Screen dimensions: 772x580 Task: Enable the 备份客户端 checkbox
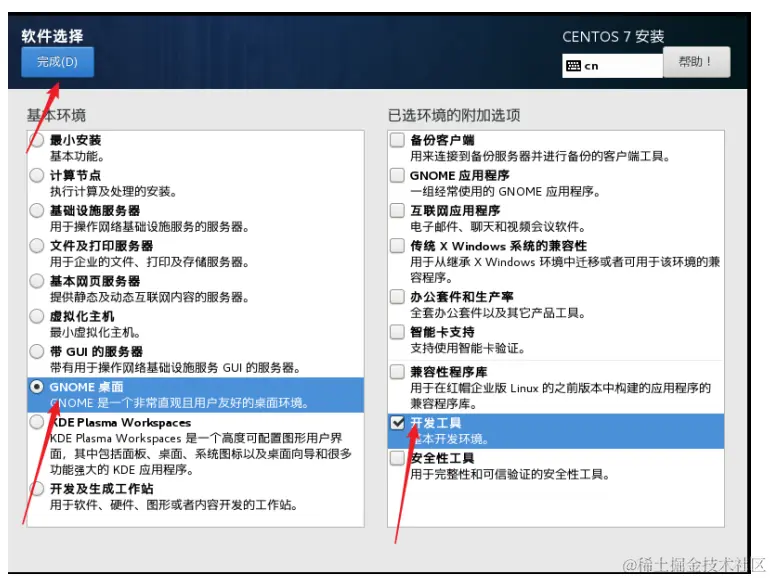click(397, 140)
